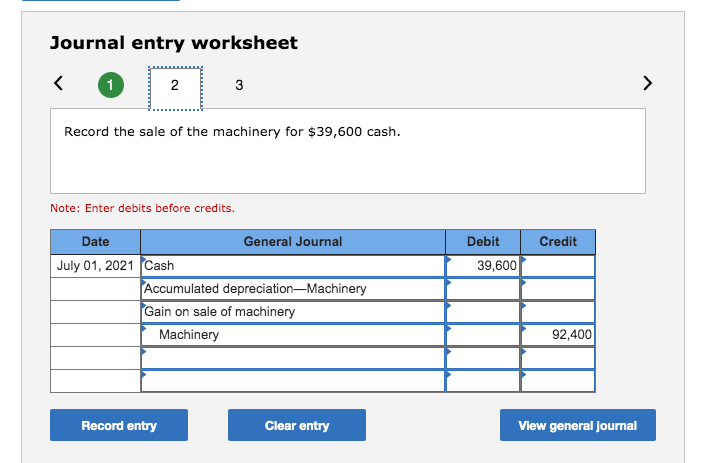Image resolution: width=725 pixels, height=463 pixels.
Task: Click the Date column header
Action: 95,241
